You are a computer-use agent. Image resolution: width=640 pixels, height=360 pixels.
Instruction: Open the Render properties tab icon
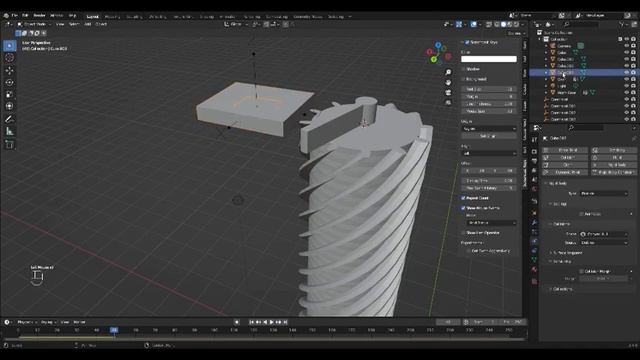pyautogui.click(x=534, y=151)
